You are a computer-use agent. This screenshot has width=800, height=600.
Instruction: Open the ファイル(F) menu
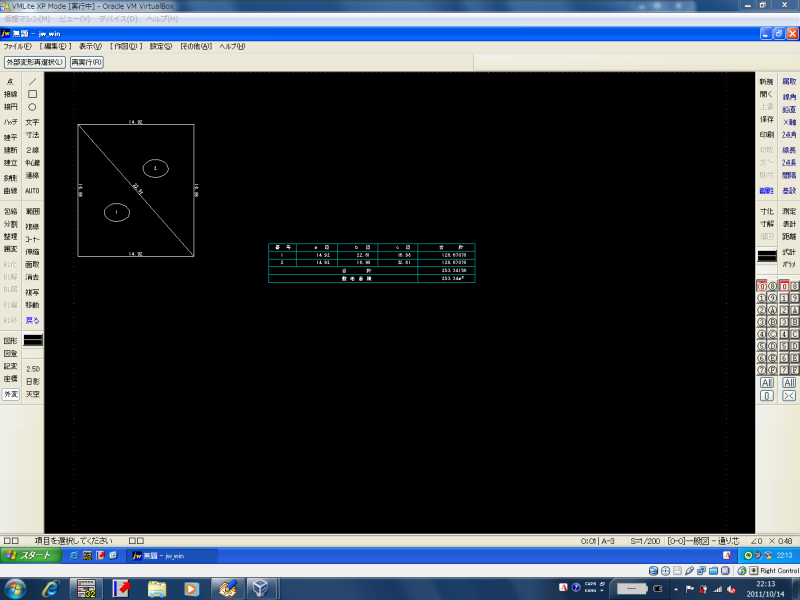coord(17,46)
